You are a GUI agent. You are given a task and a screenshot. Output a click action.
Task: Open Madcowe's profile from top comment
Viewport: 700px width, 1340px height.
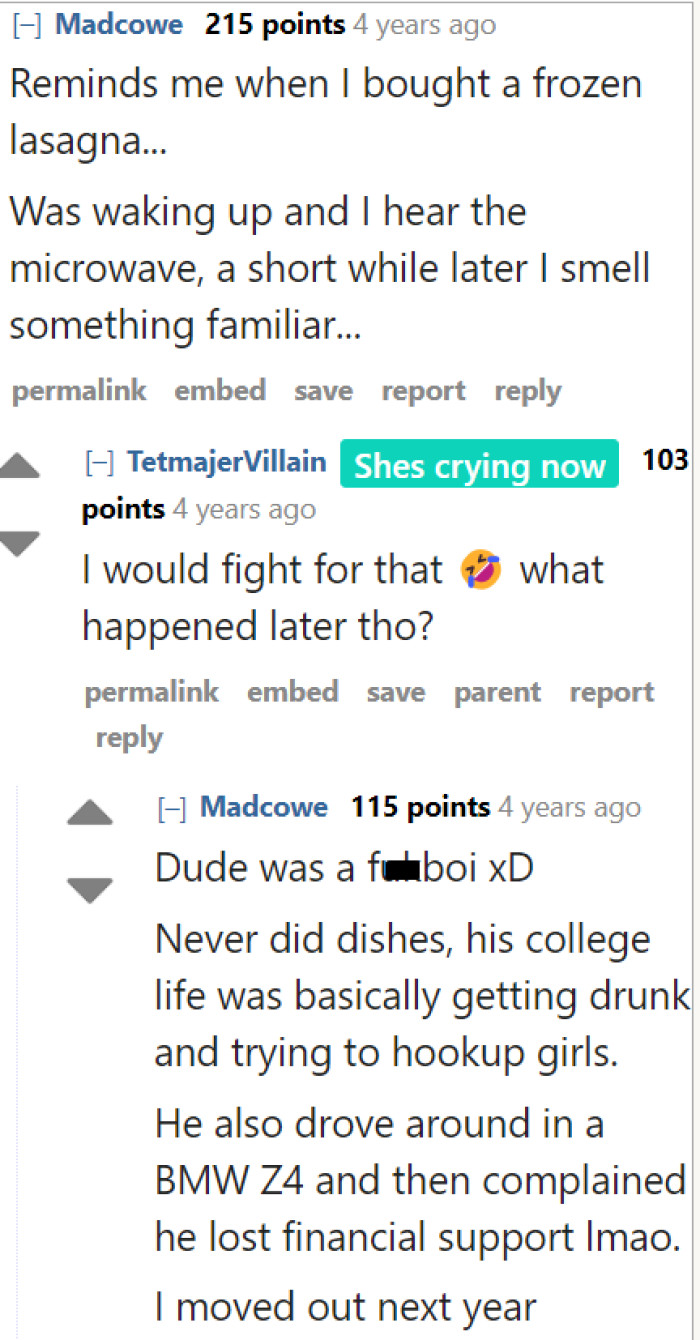(119, 26)
